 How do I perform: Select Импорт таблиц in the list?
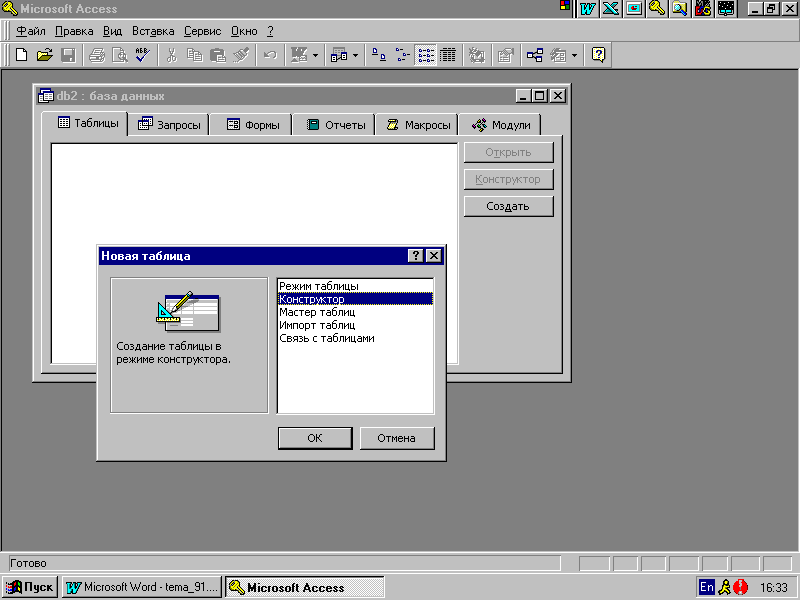pos(356,325)
